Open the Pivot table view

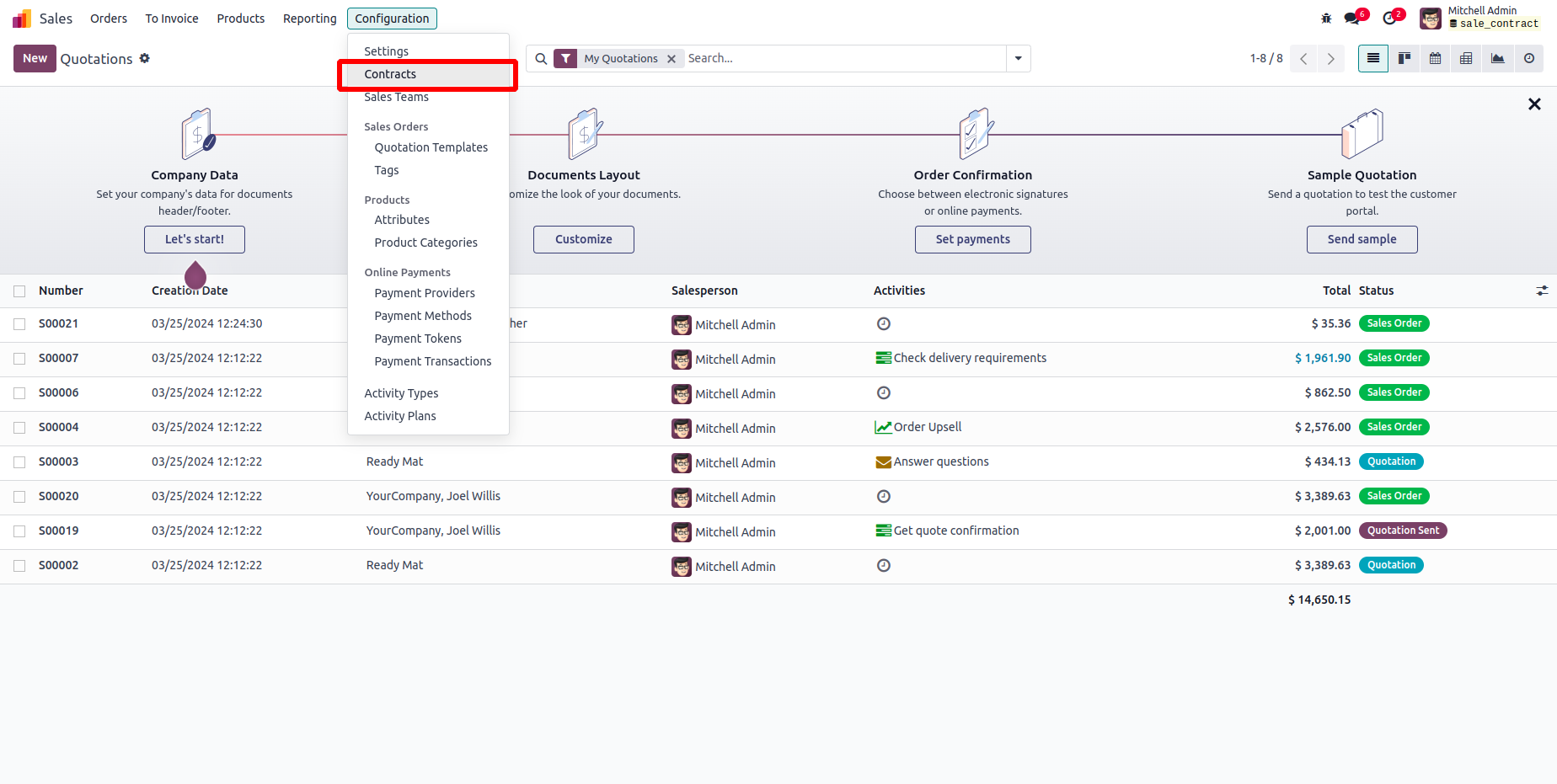click(x=1466, y=58)
